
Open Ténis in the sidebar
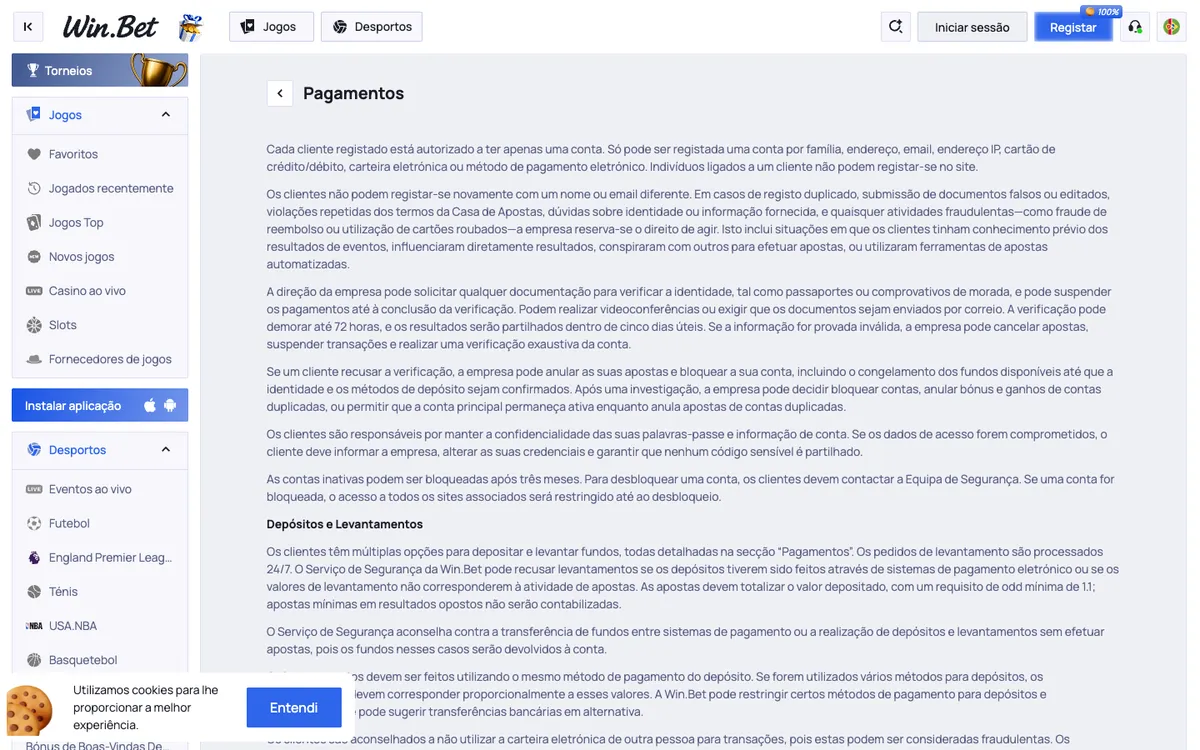coord(63,591)
